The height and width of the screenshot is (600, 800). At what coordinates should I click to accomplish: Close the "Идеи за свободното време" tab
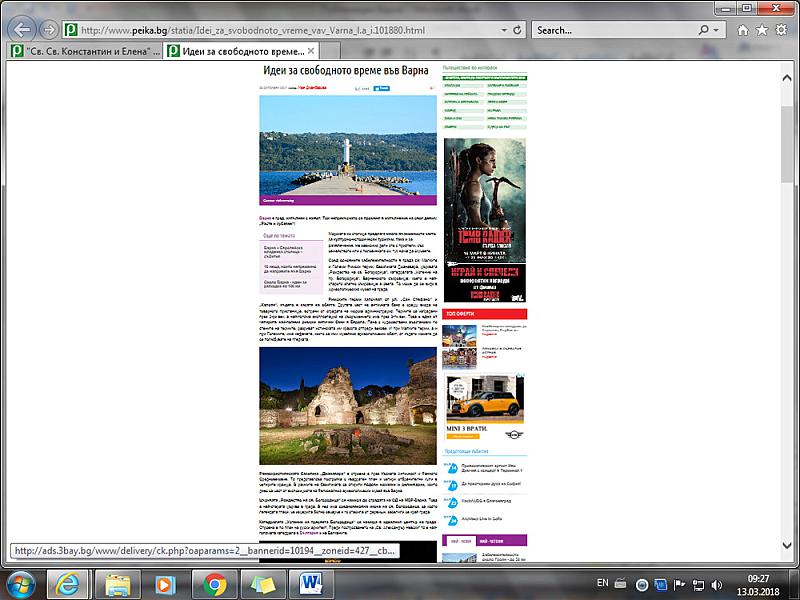(x=311, y=51)
